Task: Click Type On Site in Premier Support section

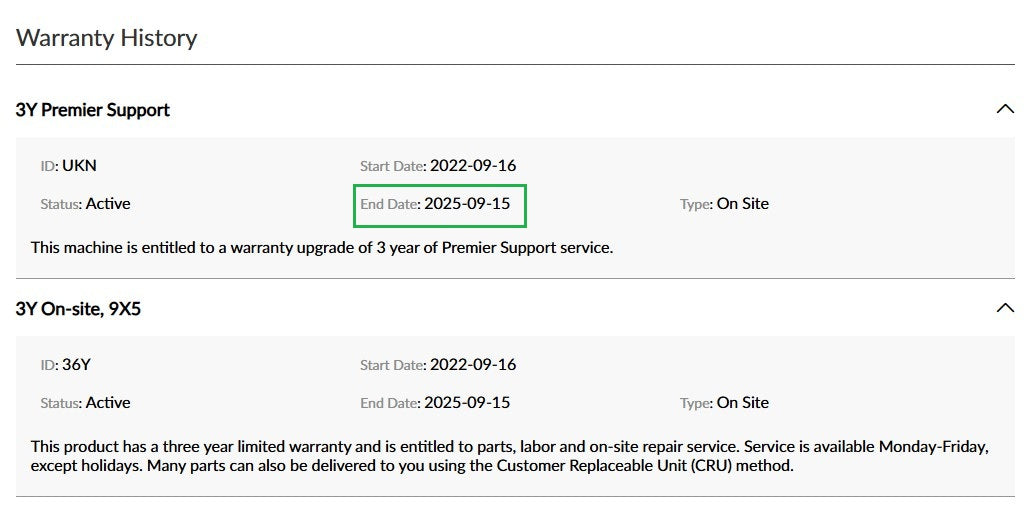Action: coord(742,204)
